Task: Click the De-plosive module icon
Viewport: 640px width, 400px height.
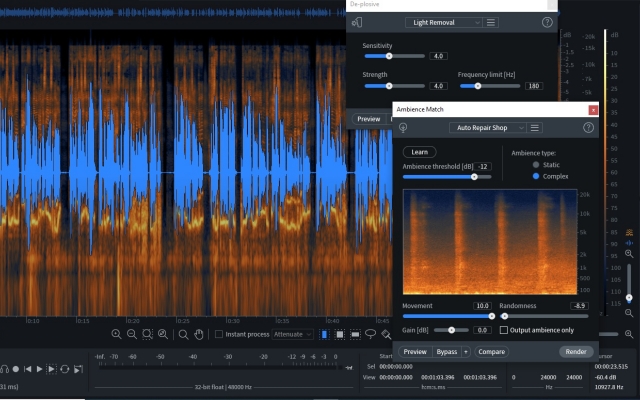Action: pyautogui.click(x=357, y=22)
